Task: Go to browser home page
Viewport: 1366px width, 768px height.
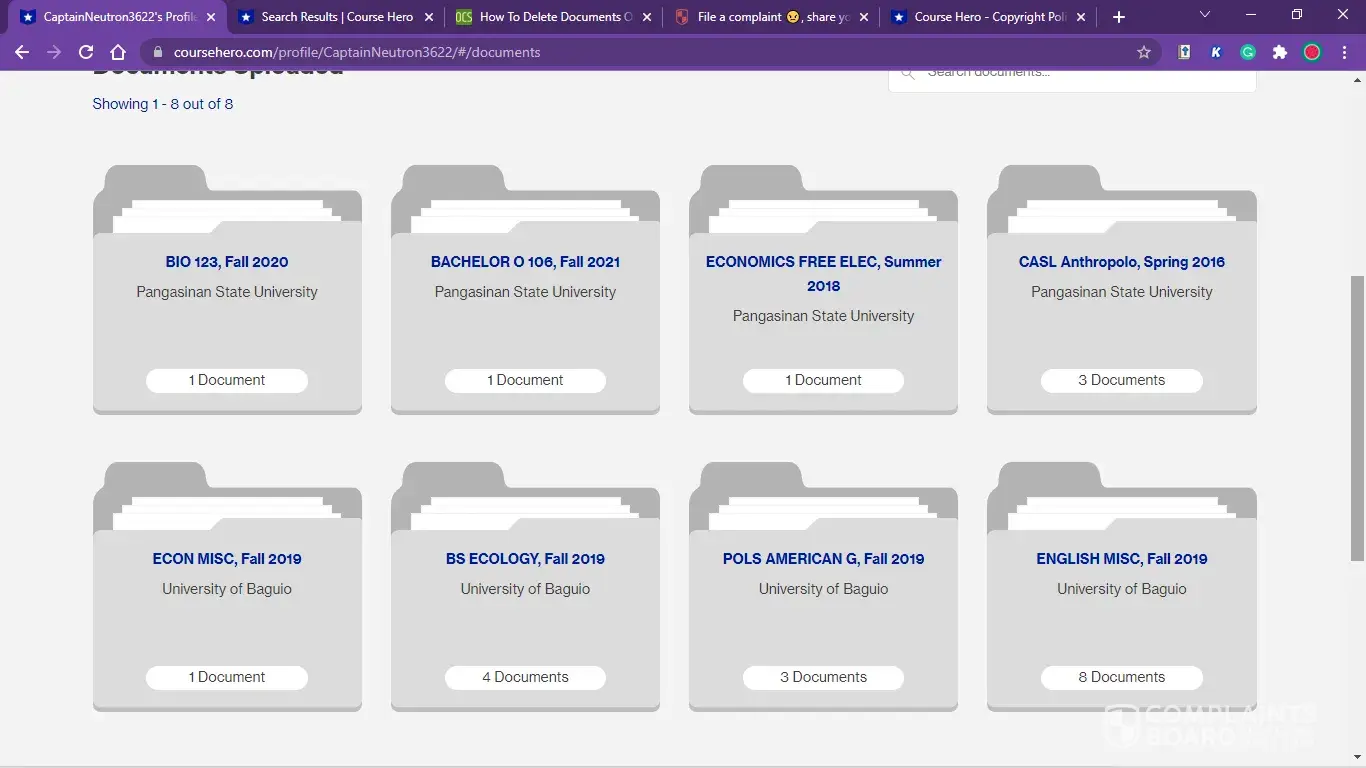Action: click(118, 52)
